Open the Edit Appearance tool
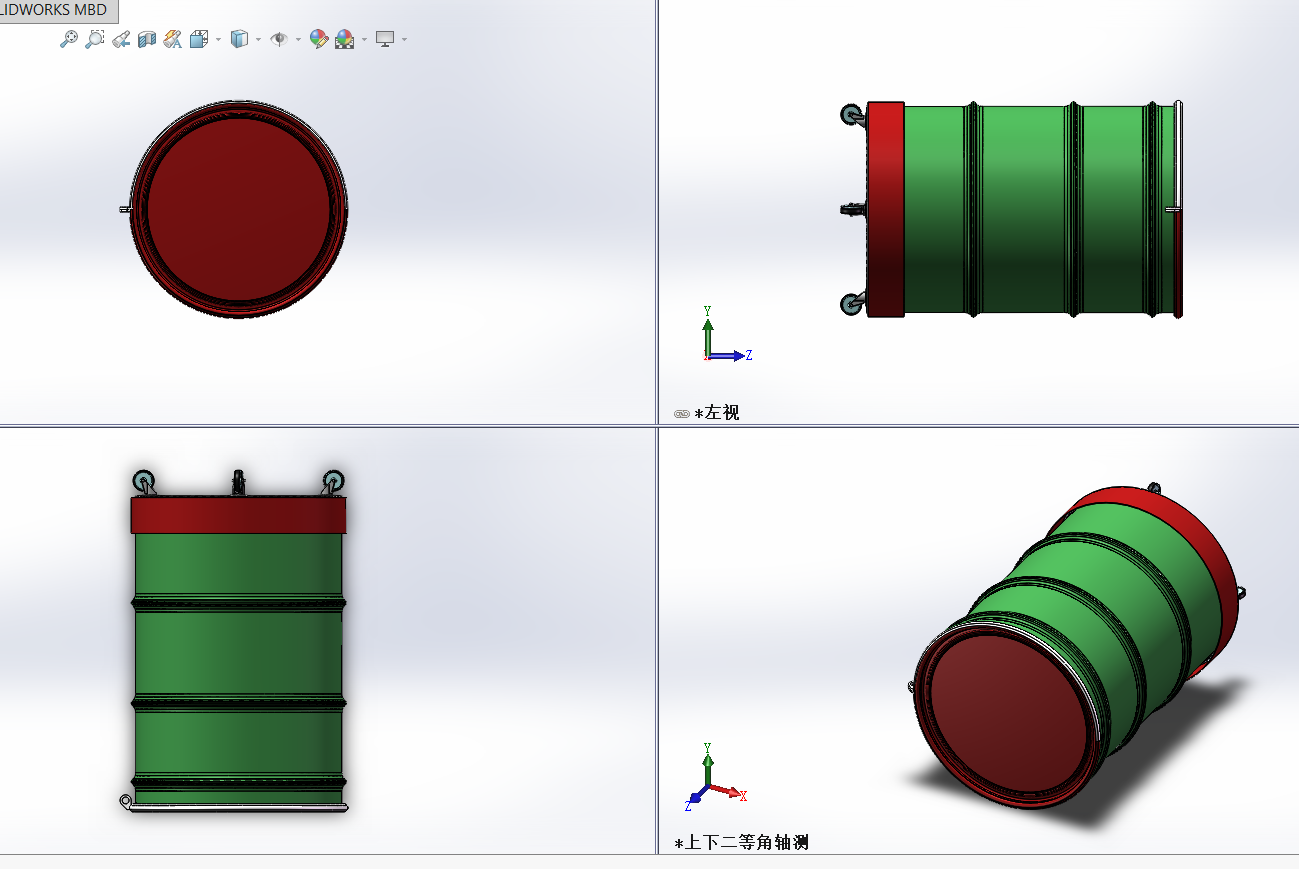This screenshot has height=869, width=1299. [x=319, y=39]
